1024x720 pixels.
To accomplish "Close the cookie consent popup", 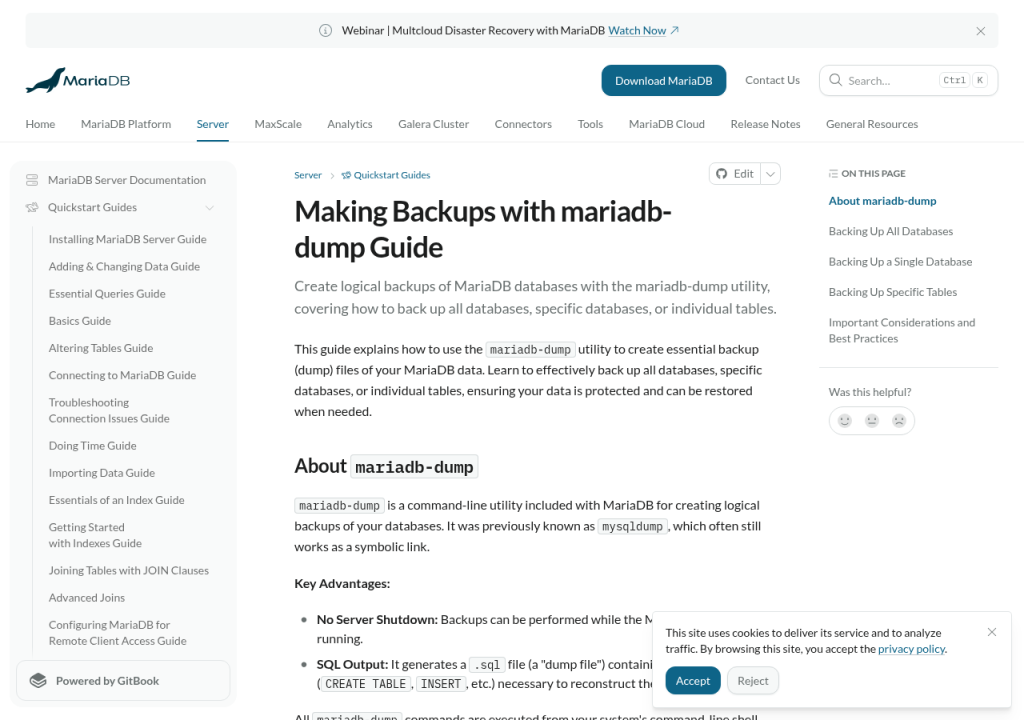I will pyautogui.click(x=992, y=632).
